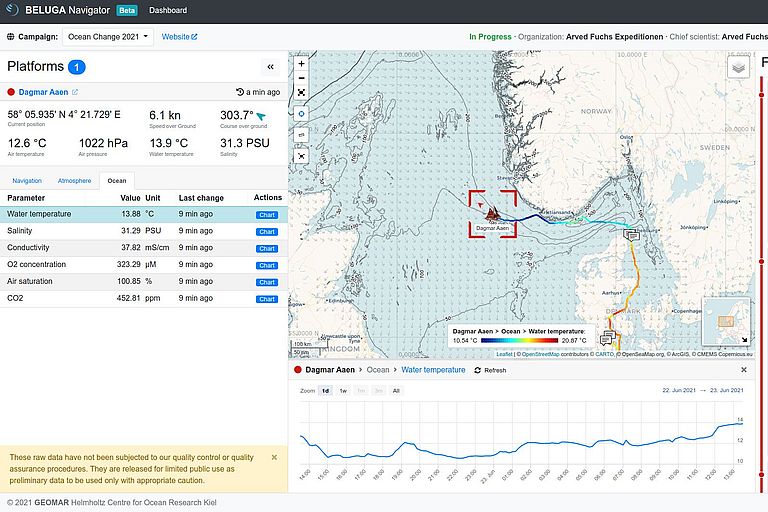Switch to the Navigation tab

(x=27, y=181)
